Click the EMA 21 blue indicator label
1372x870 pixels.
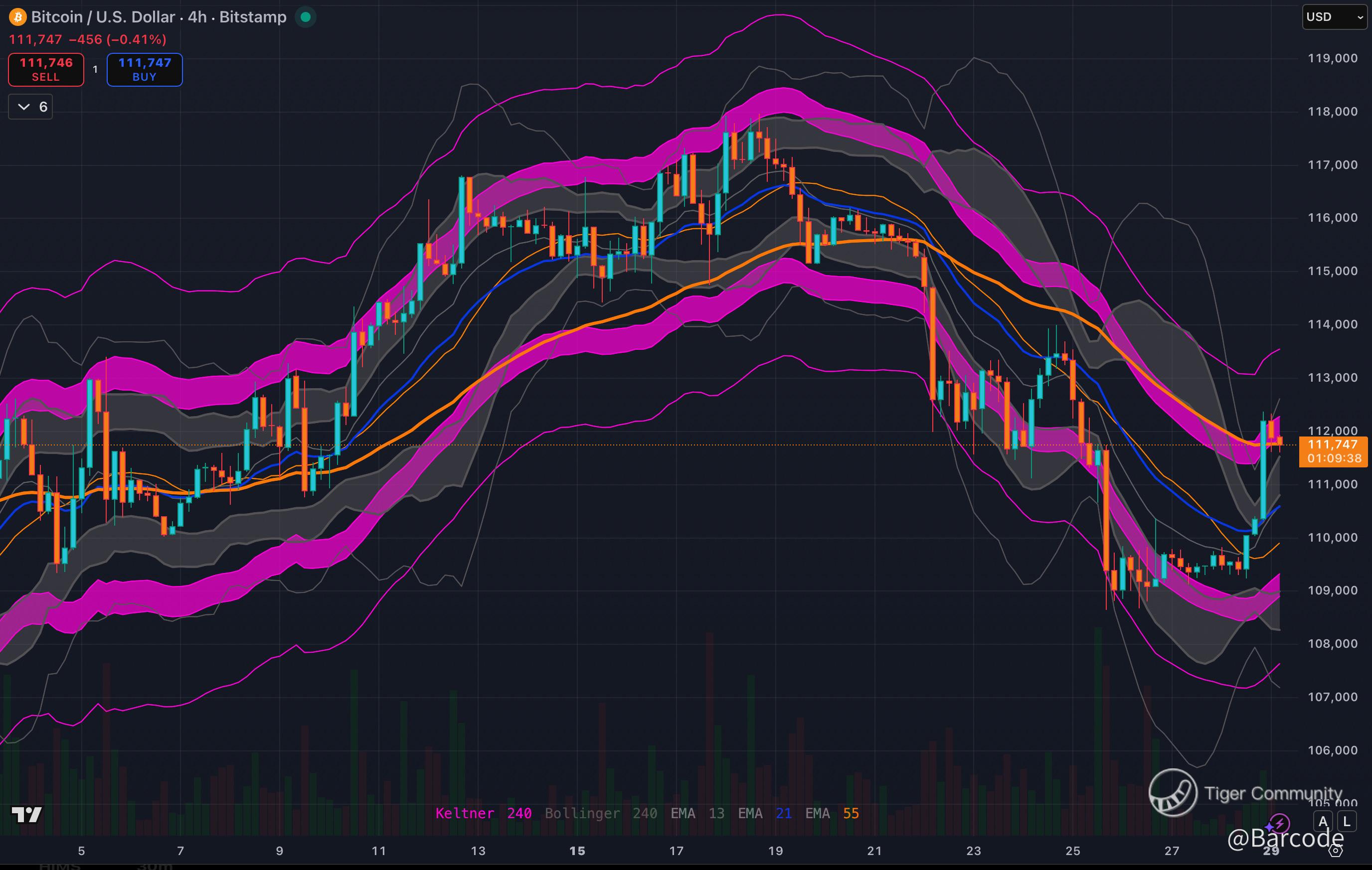point(765,813)
